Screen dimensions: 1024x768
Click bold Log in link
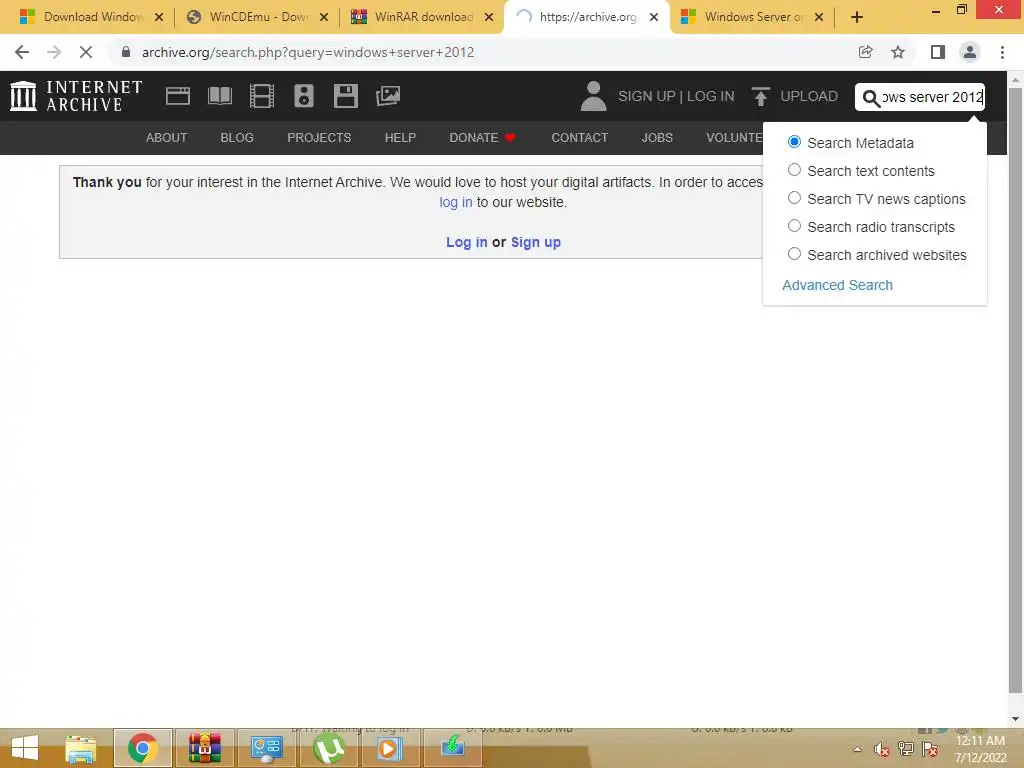[466, 242]
